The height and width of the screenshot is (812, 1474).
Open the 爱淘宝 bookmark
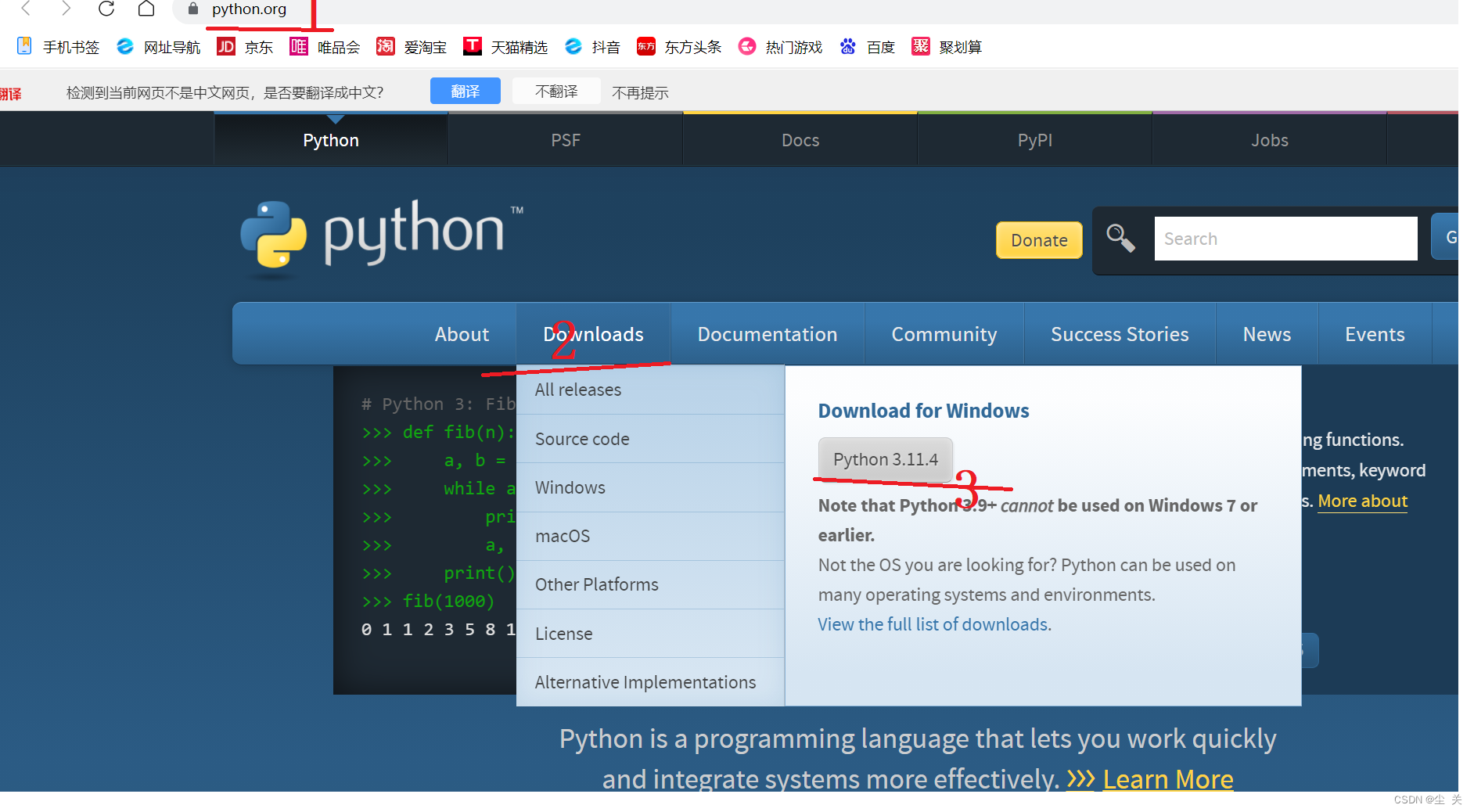pyautogui.click(x=412, y=47)
